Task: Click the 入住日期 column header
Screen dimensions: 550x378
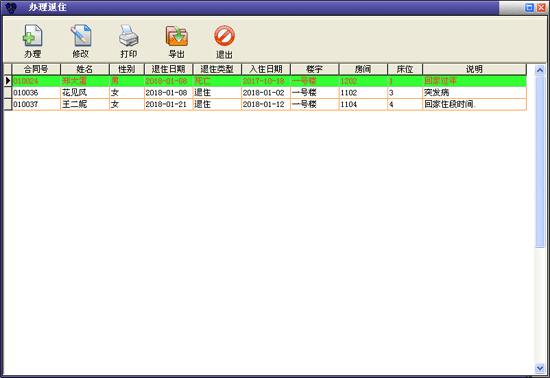Action: [266, 69]
